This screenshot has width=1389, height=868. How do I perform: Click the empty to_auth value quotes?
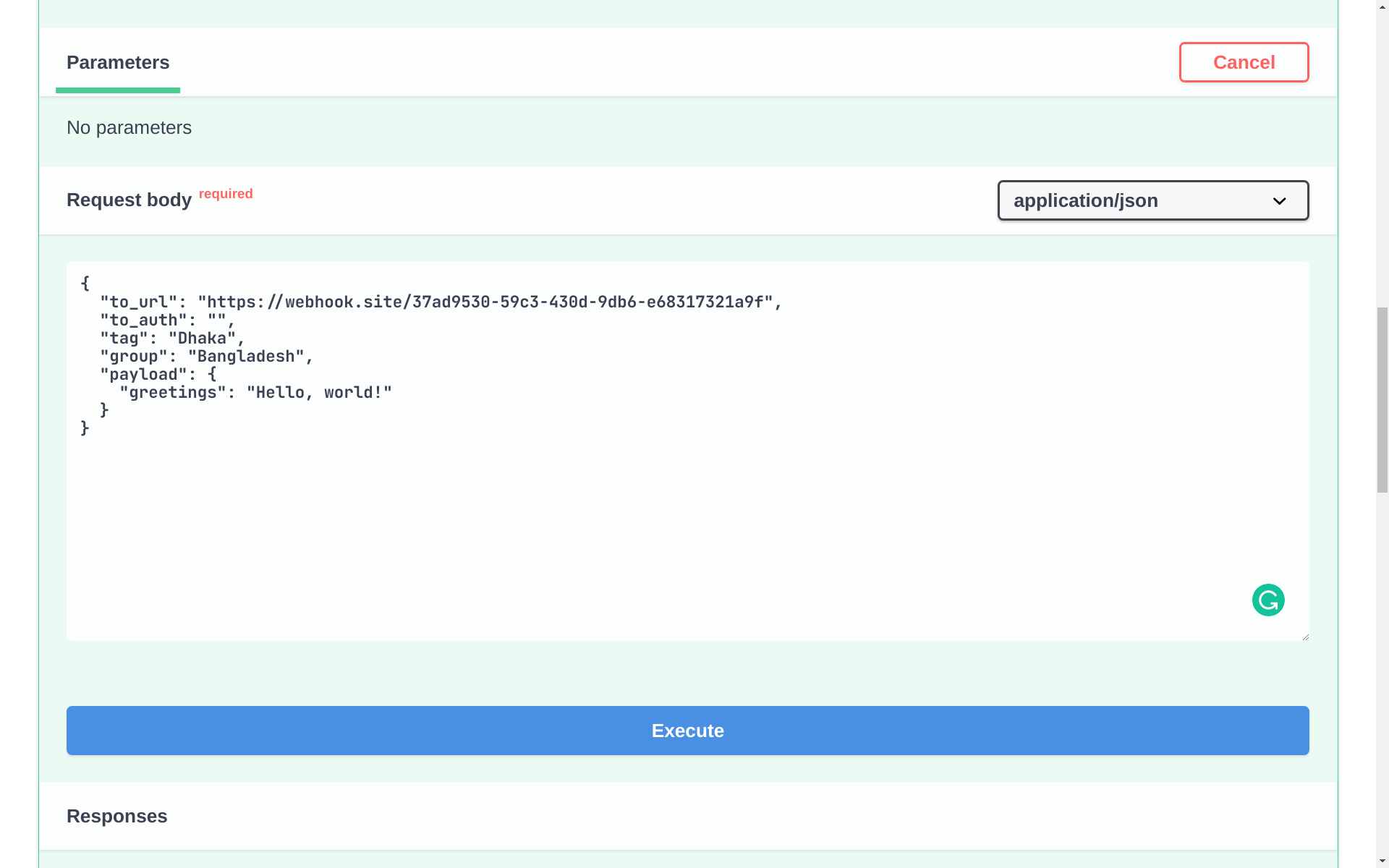pos(216,320)
